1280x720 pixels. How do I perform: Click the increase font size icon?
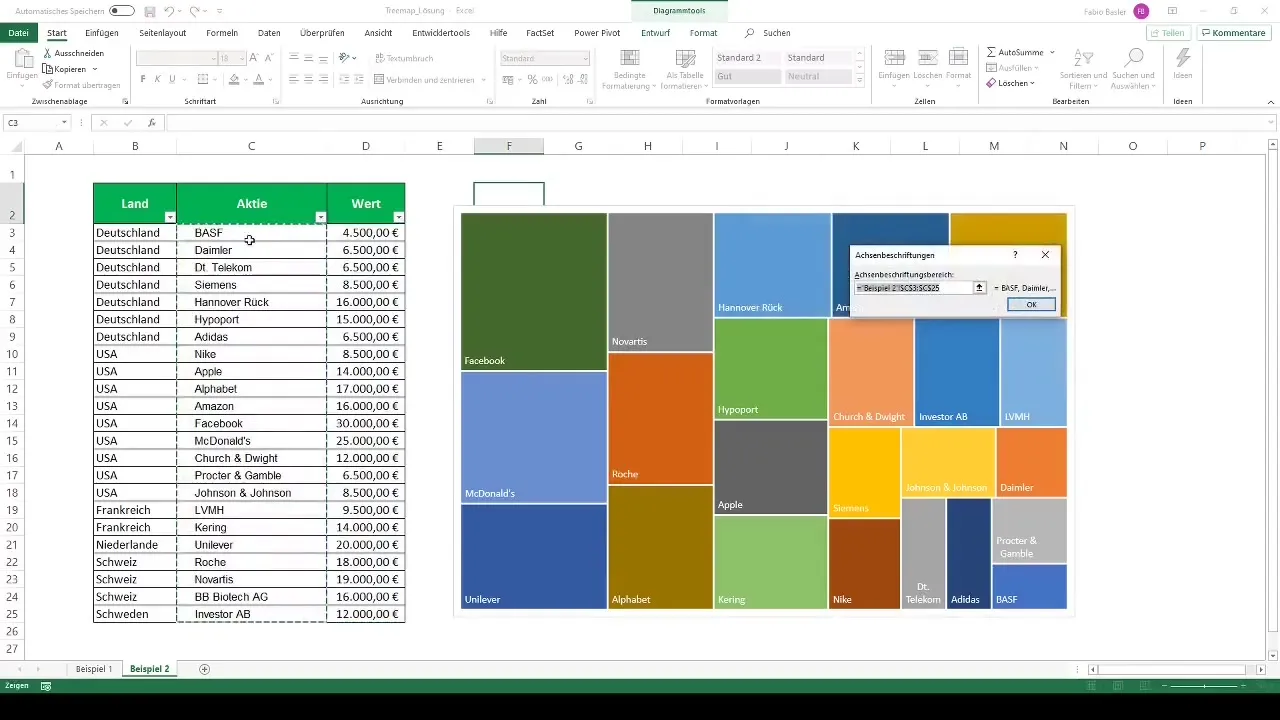[254, 58]
